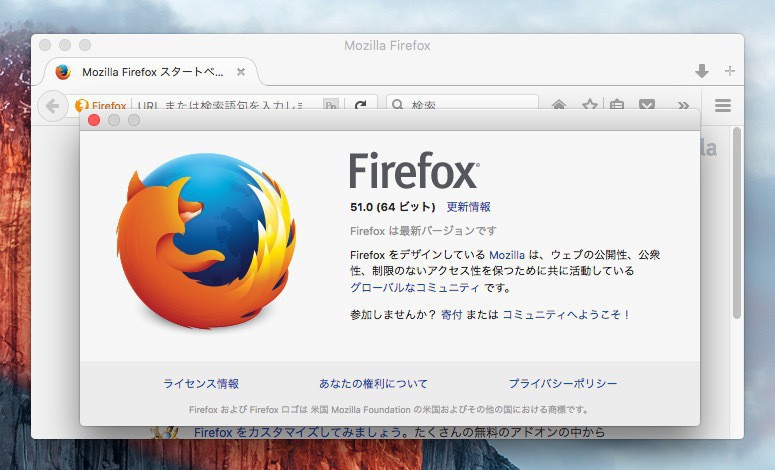Viewport: 775px width, 470px height.
Task: Open the 更新情報 link
Action: 469,207
